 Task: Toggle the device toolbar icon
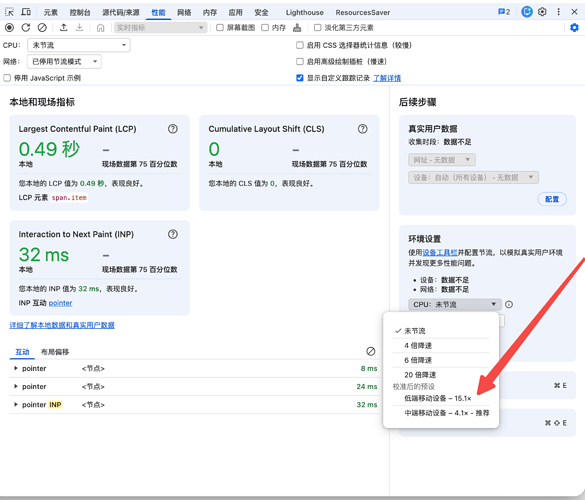coord(26,12)
